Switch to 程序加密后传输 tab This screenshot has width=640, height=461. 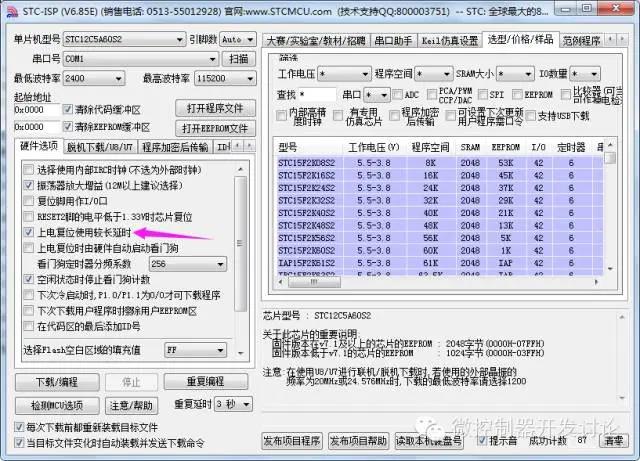coord(175,147)
